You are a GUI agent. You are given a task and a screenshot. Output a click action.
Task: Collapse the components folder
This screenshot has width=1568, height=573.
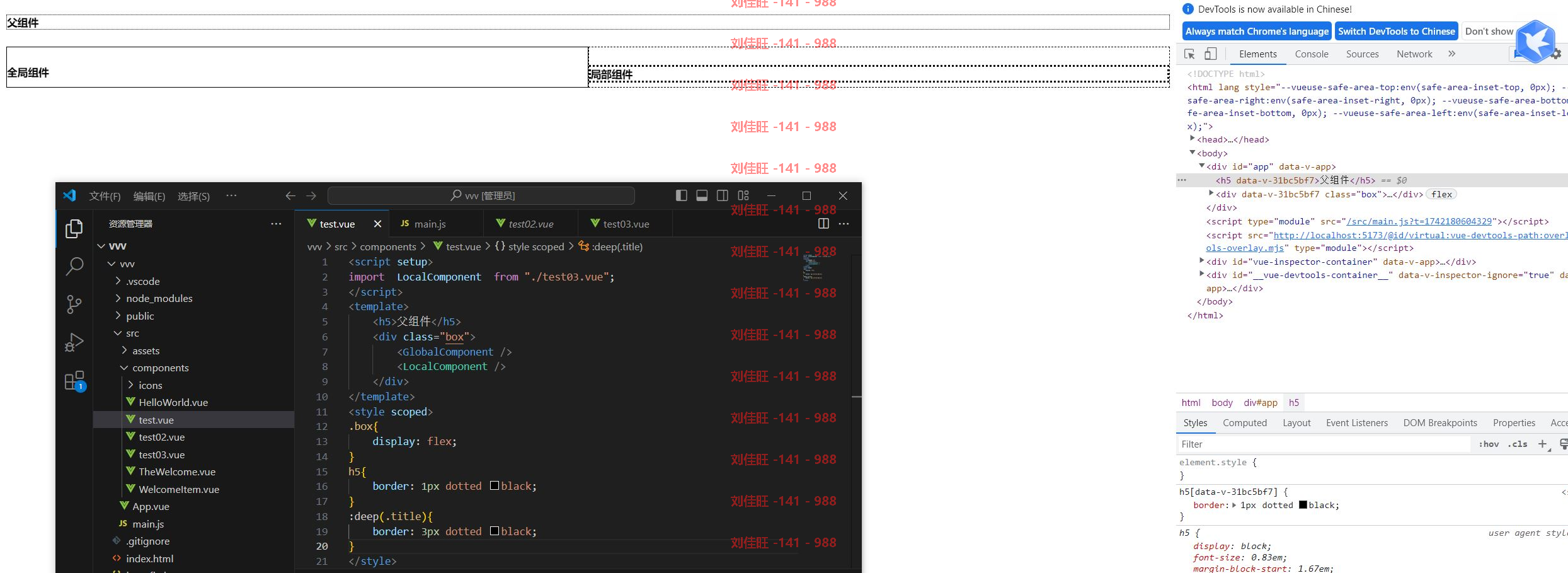(x=124, y=368)
